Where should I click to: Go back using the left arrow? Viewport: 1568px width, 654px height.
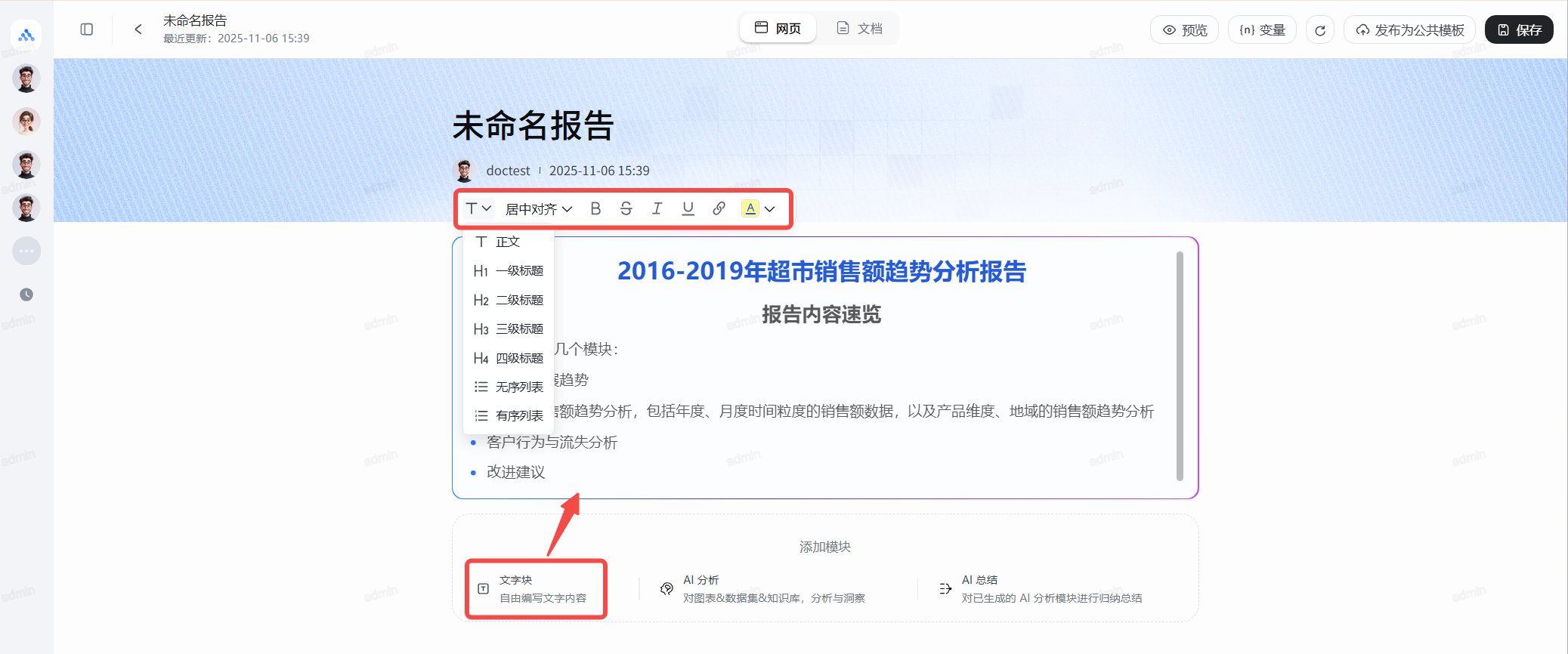[138, 29]
